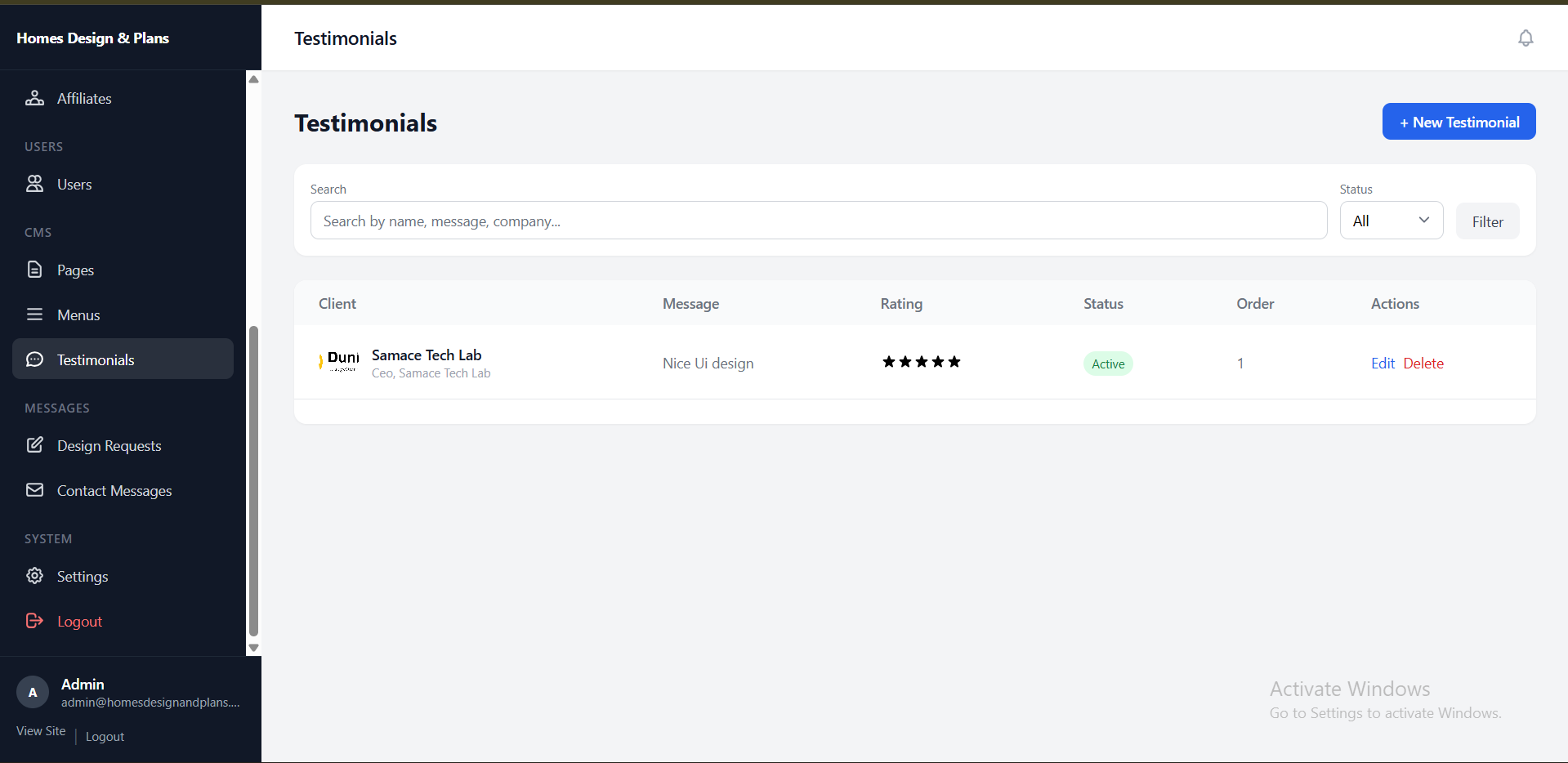Click the Contact Messages envelope icon
This screenshot has height=763, width=1568.
34,490
